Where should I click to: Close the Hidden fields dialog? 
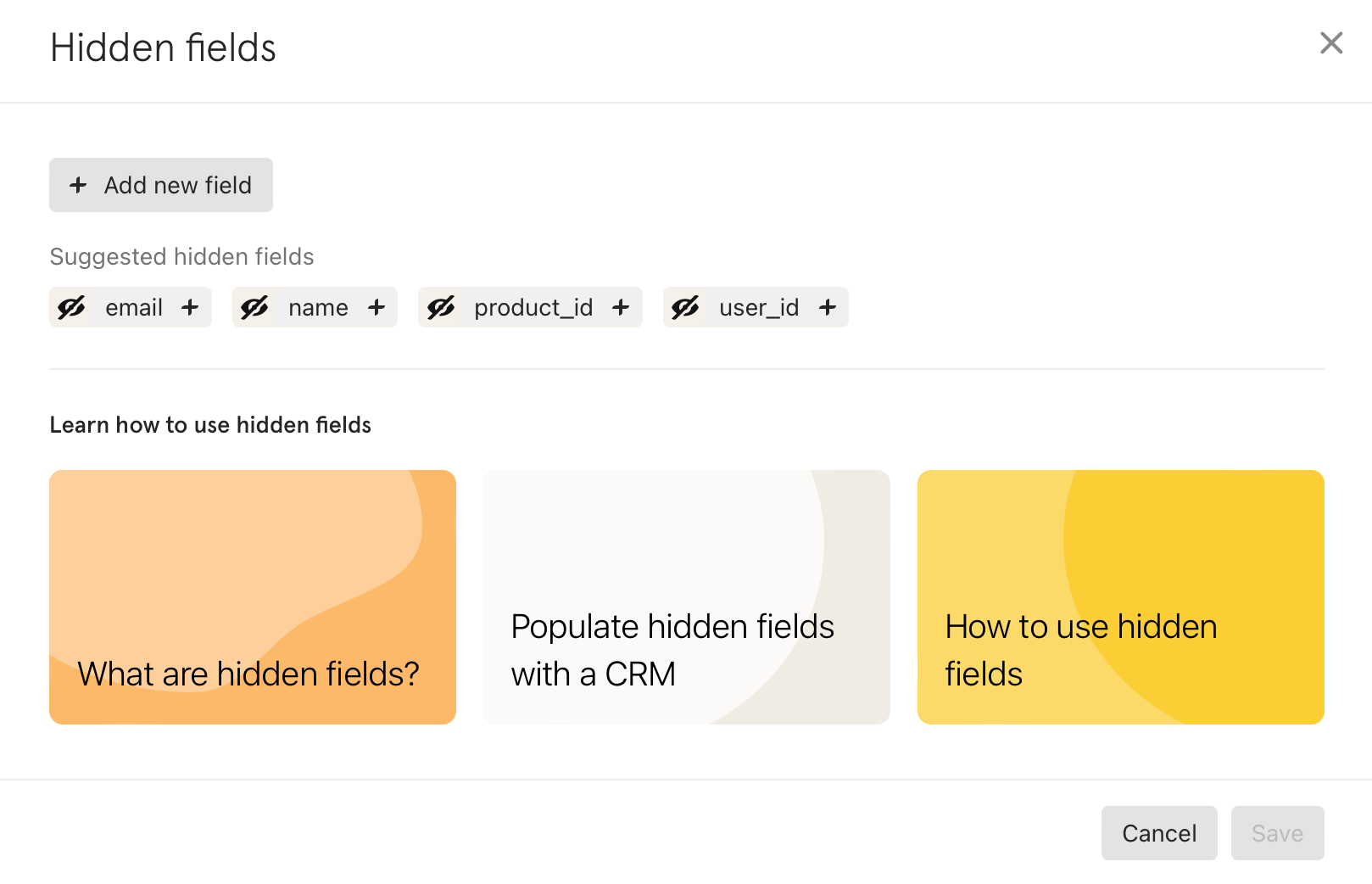1330,43
